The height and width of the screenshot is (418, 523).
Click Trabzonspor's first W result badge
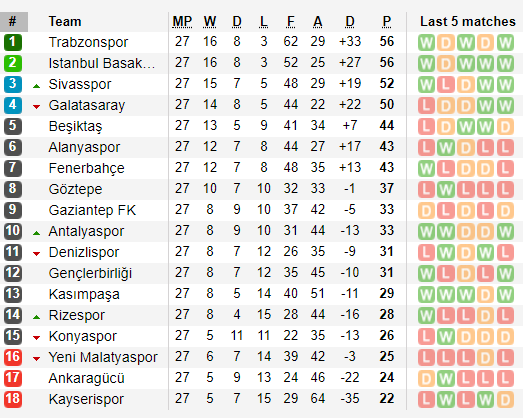coord(426,42)
